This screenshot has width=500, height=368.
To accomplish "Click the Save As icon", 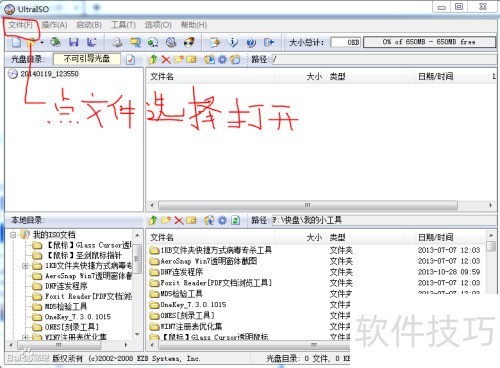I will 91,42.
